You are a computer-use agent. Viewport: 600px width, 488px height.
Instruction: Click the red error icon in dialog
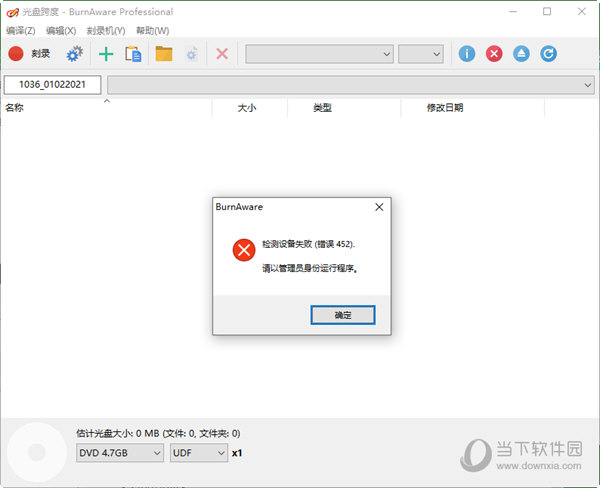[244, 250]
